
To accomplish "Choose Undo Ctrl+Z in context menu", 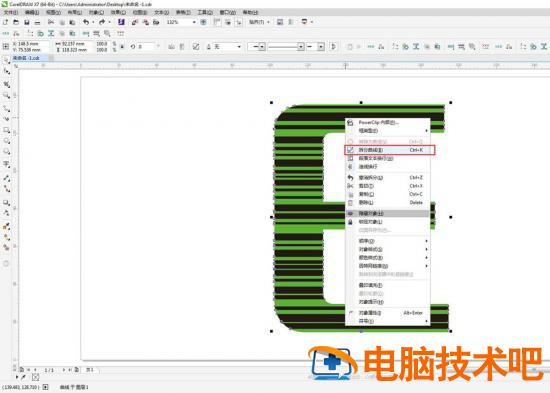I will (x=388, y=178).
